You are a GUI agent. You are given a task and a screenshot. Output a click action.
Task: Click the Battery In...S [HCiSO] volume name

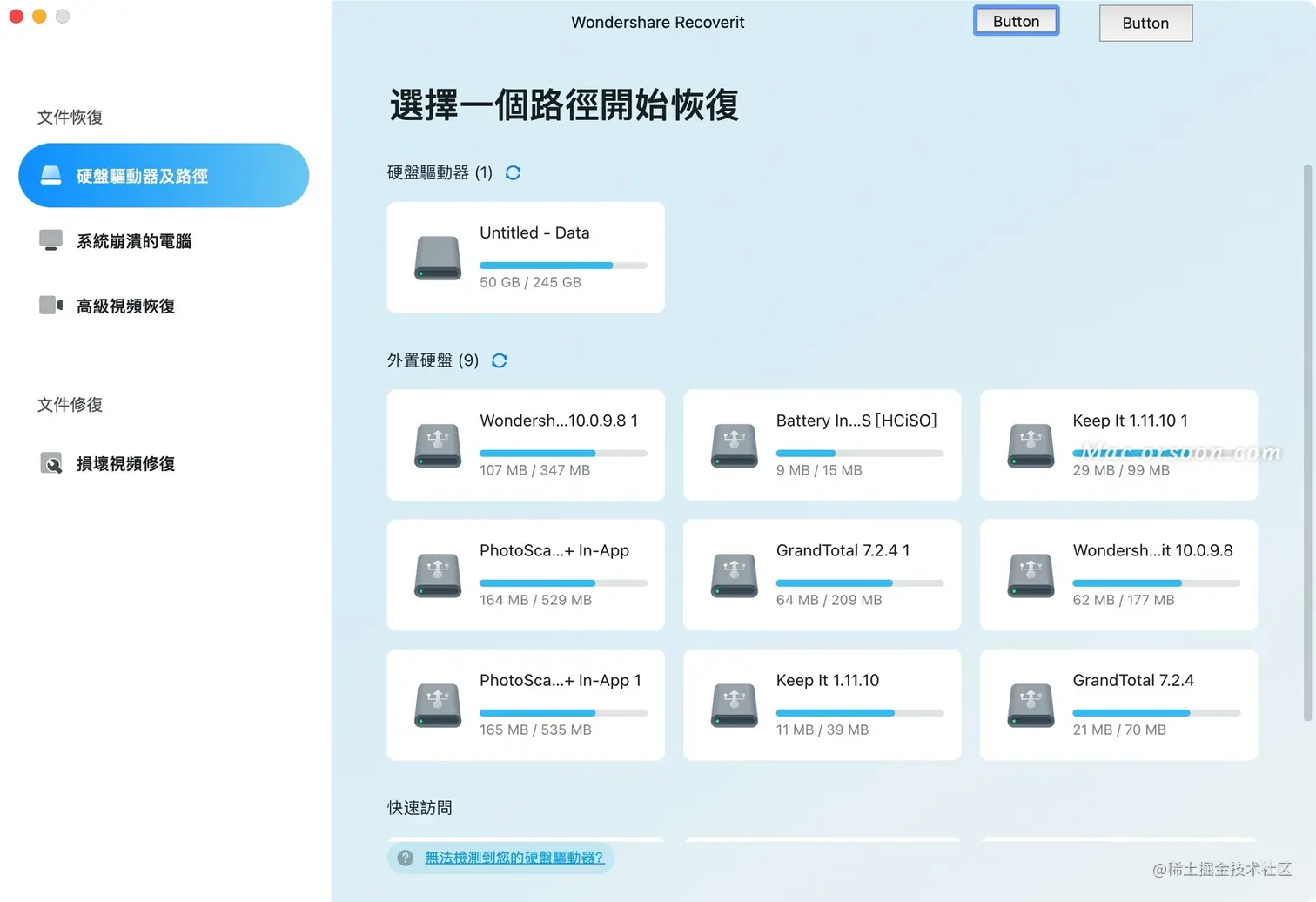[x=856, y=421]
